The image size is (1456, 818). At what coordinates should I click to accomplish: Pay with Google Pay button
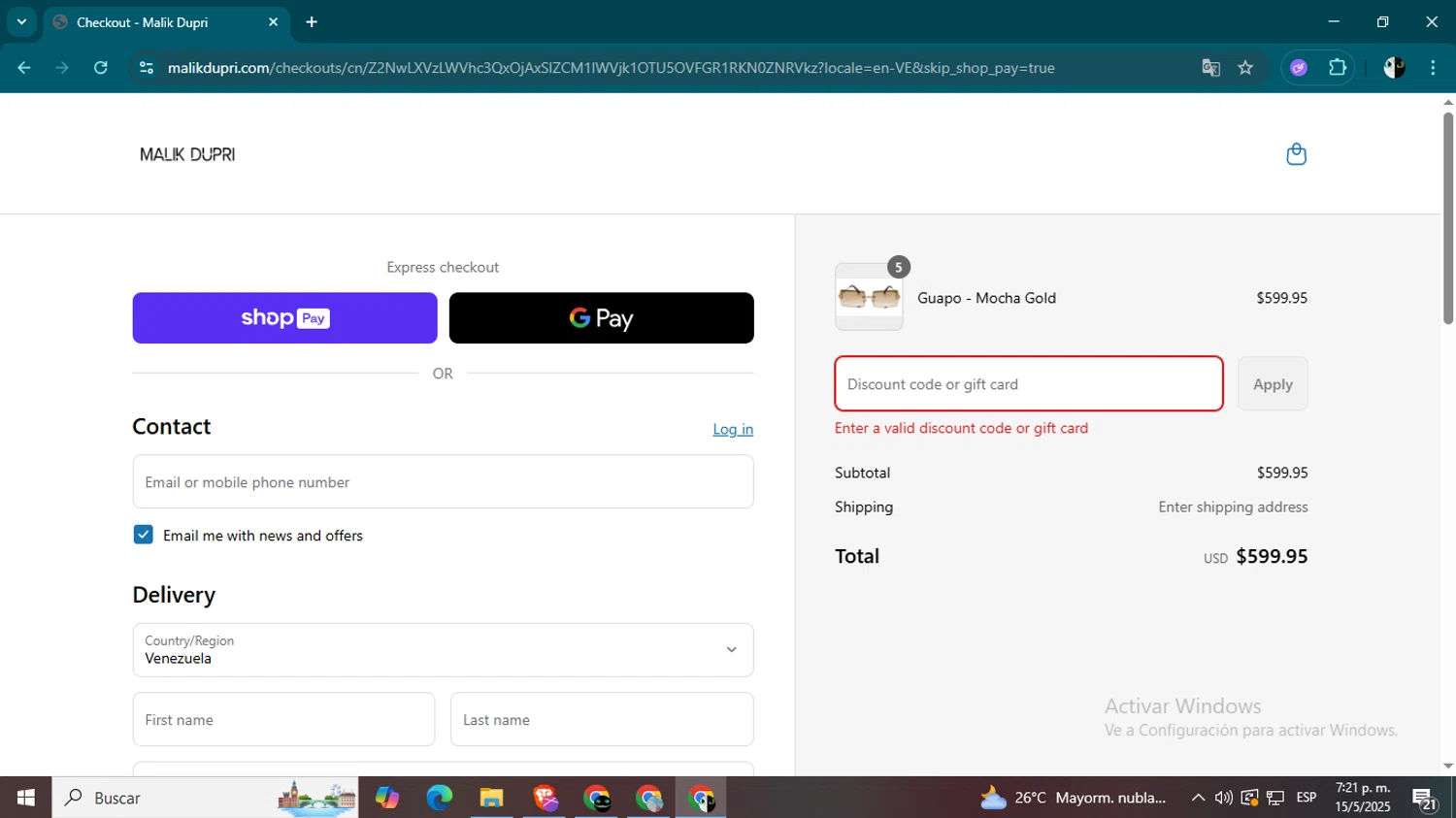pos(601,318)
